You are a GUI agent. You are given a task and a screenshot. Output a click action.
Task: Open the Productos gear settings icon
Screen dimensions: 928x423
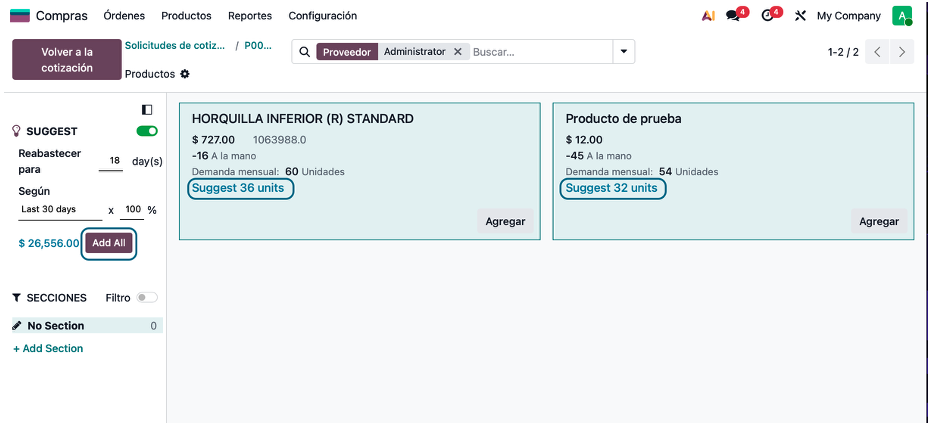point(185,74)
